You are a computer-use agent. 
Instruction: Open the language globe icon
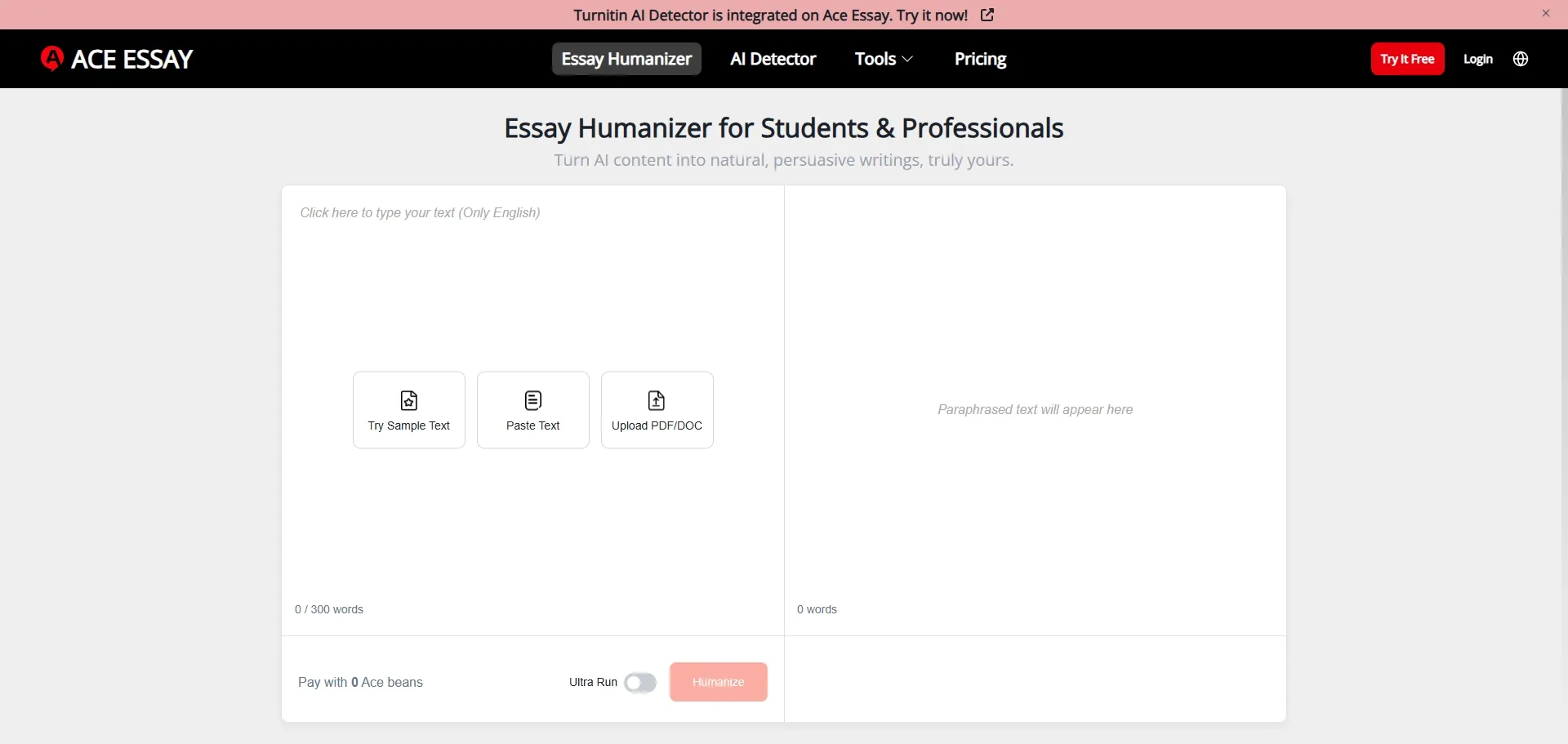point(1521,59)
